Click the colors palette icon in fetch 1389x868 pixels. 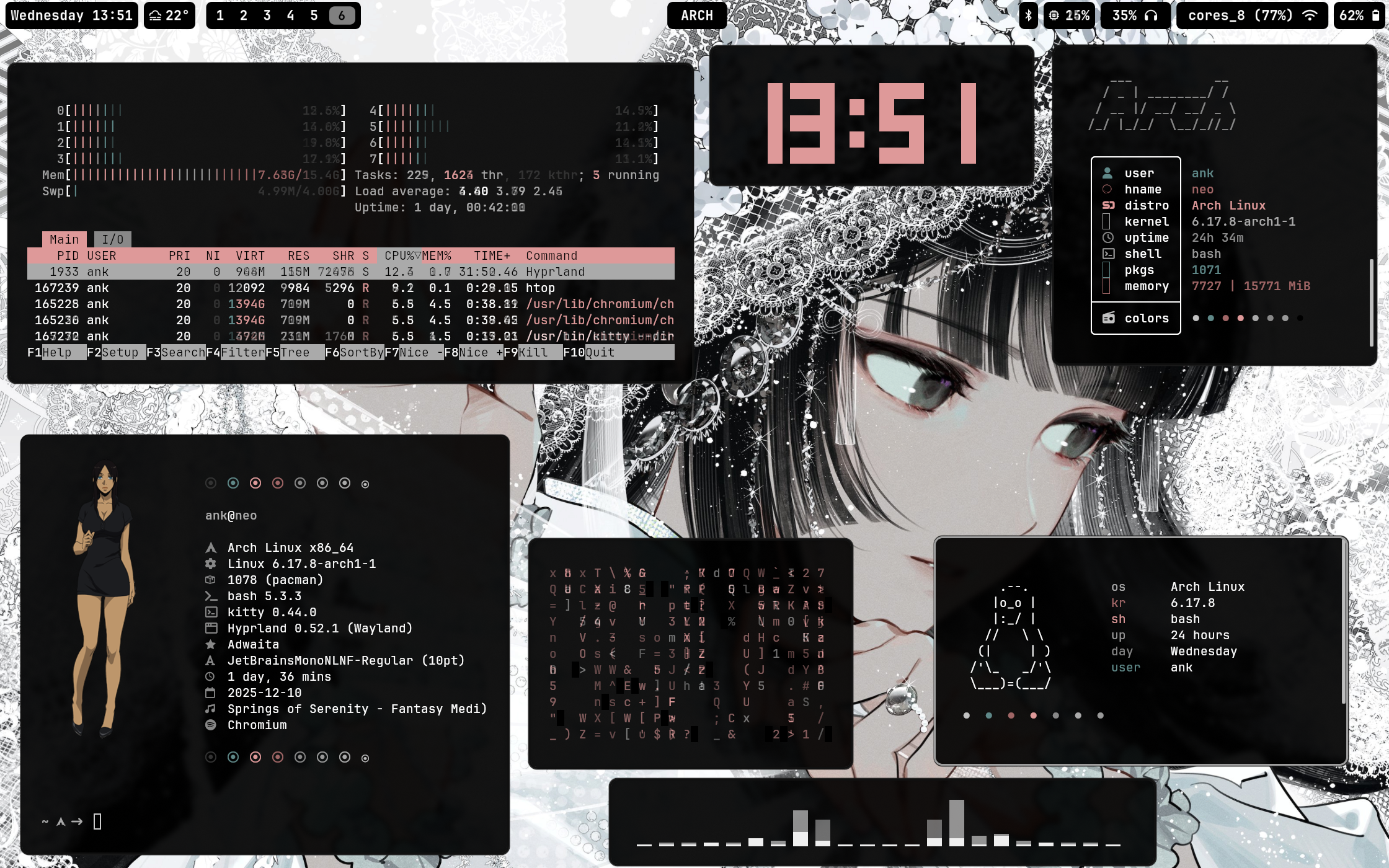pyautogui.click(x=1109, y=318)
